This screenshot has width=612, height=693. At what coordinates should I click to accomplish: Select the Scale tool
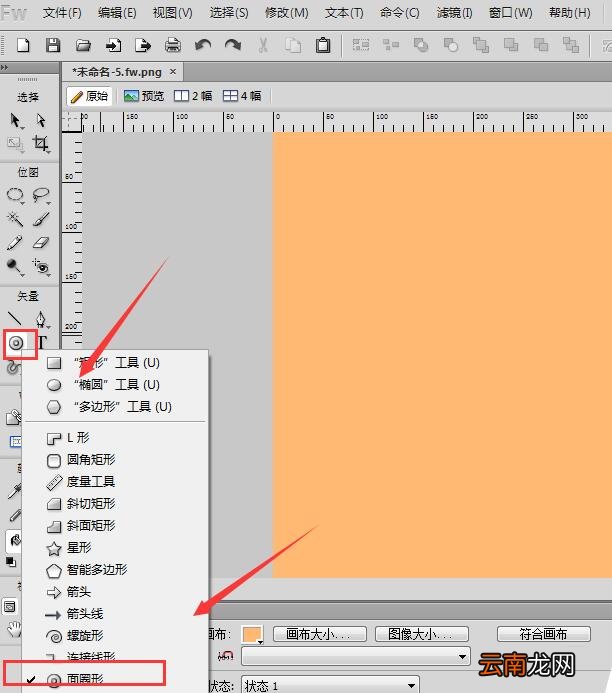click(15, 144)
